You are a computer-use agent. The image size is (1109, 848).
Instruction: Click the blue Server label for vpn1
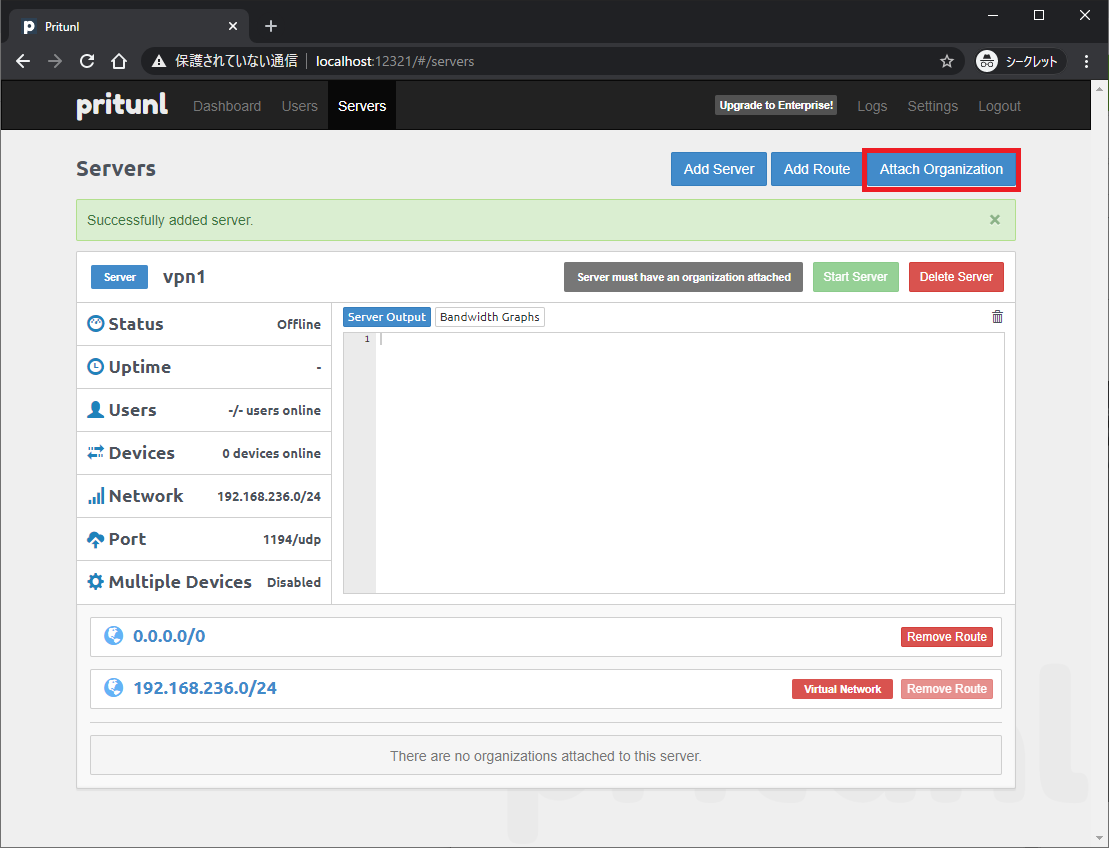[x=119, y=277]
